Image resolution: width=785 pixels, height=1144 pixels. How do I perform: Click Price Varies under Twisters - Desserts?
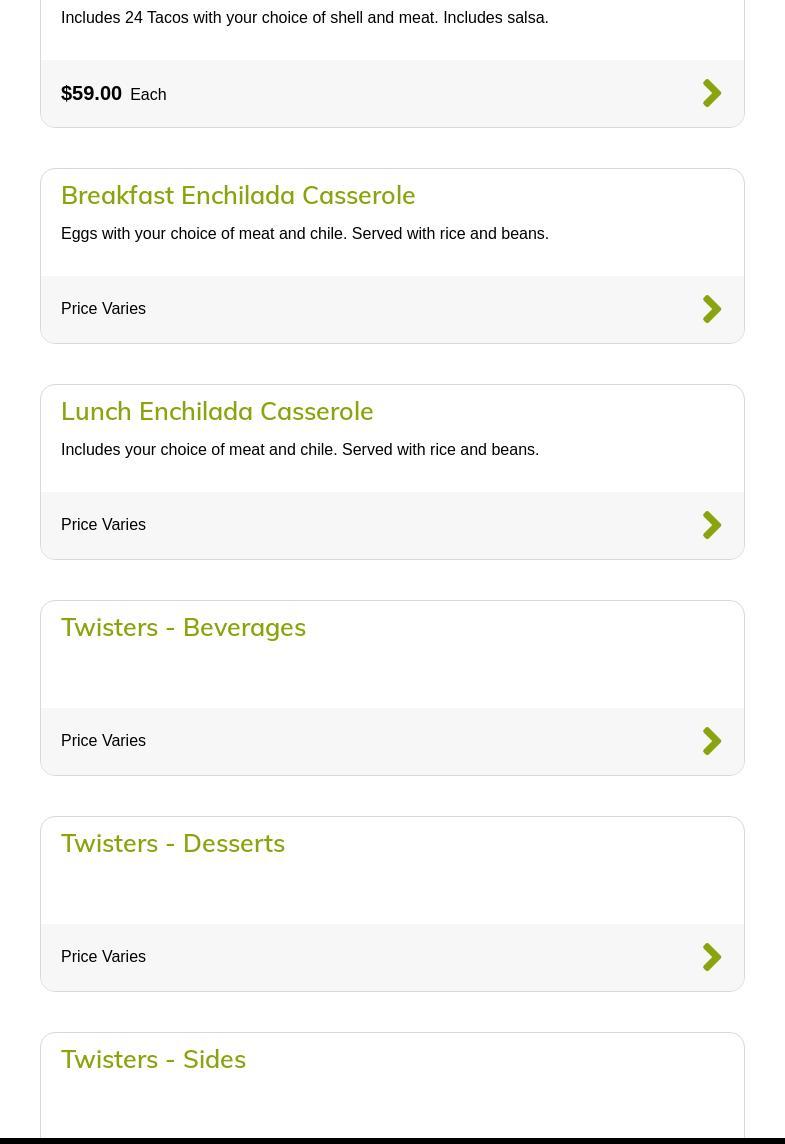pos(103,957)
